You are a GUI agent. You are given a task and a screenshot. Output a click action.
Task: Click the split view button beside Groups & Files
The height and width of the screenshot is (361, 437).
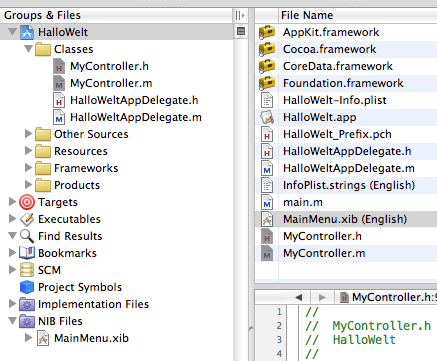240,15
